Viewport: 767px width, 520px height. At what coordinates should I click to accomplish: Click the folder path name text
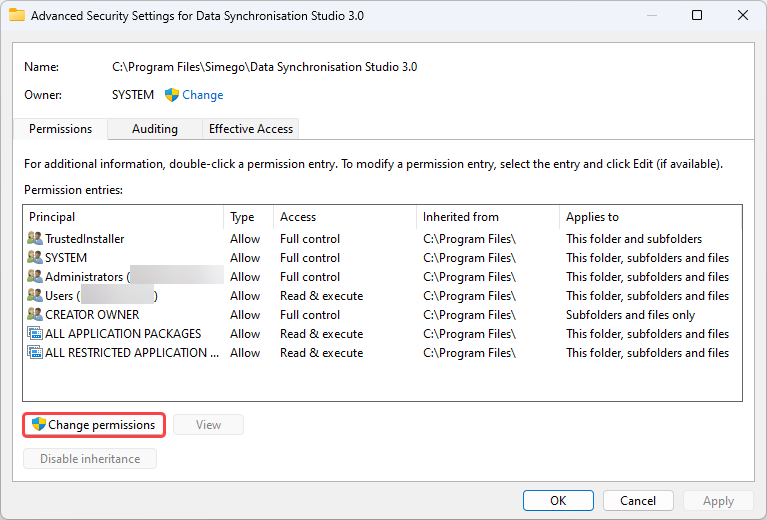tap(264, 67)
